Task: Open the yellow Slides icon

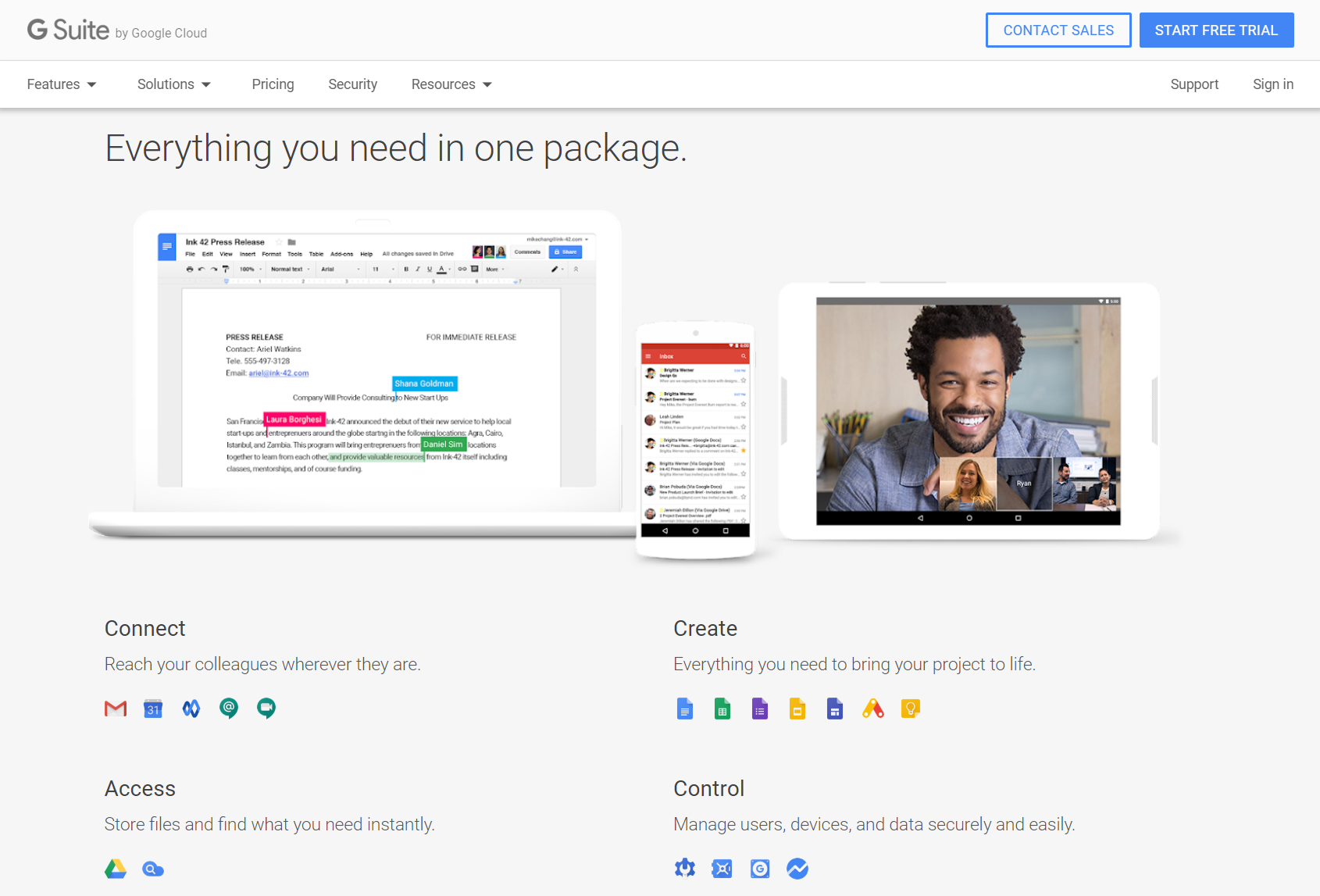Action: (x=797, y=709)
